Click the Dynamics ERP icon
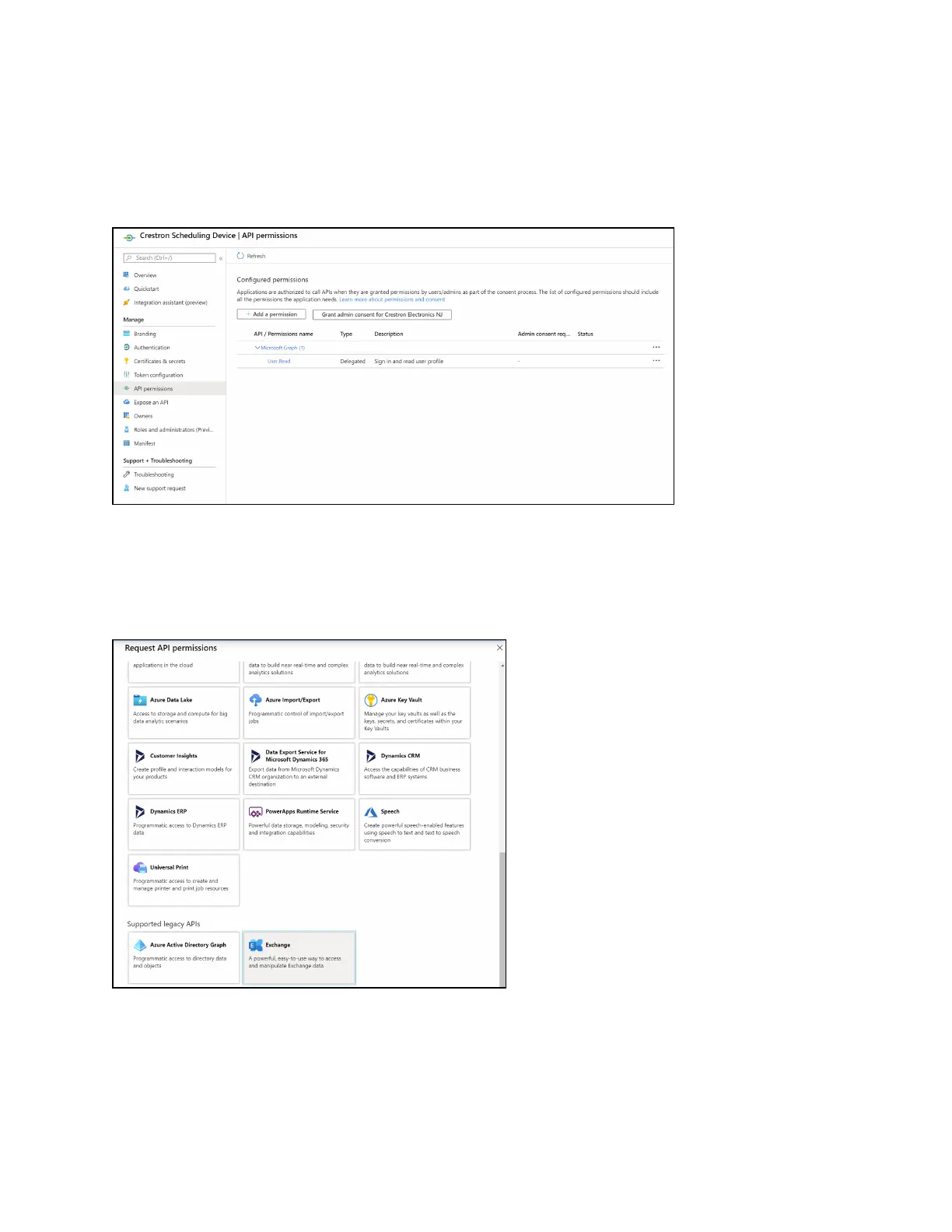Image resolution: width=952 pixels, height=1232 pixels. click(140, 812)
